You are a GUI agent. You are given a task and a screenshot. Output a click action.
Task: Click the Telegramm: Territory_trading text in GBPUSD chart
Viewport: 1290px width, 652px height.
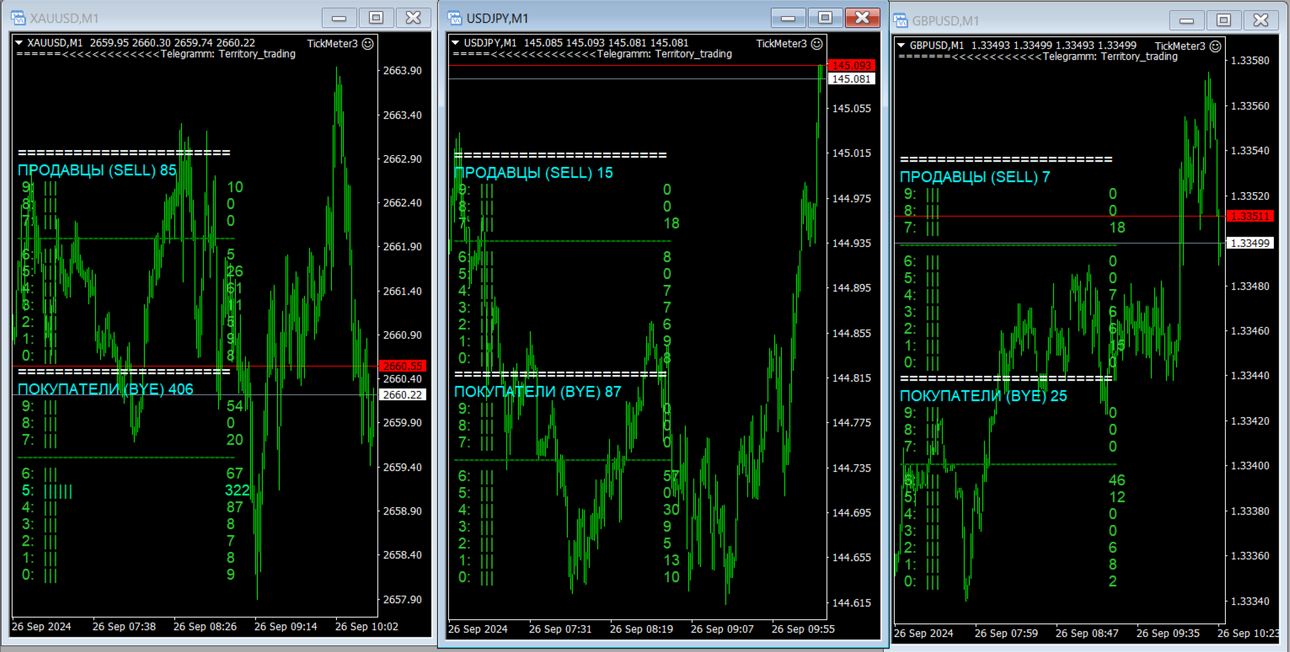coord(1109,57)
